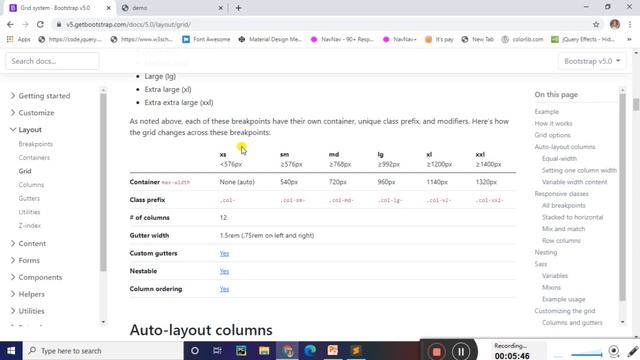The width and height of the screenshot is (640, 360).
Task: Open the Chrome profile avatar
Action: (x=615, y=24)
